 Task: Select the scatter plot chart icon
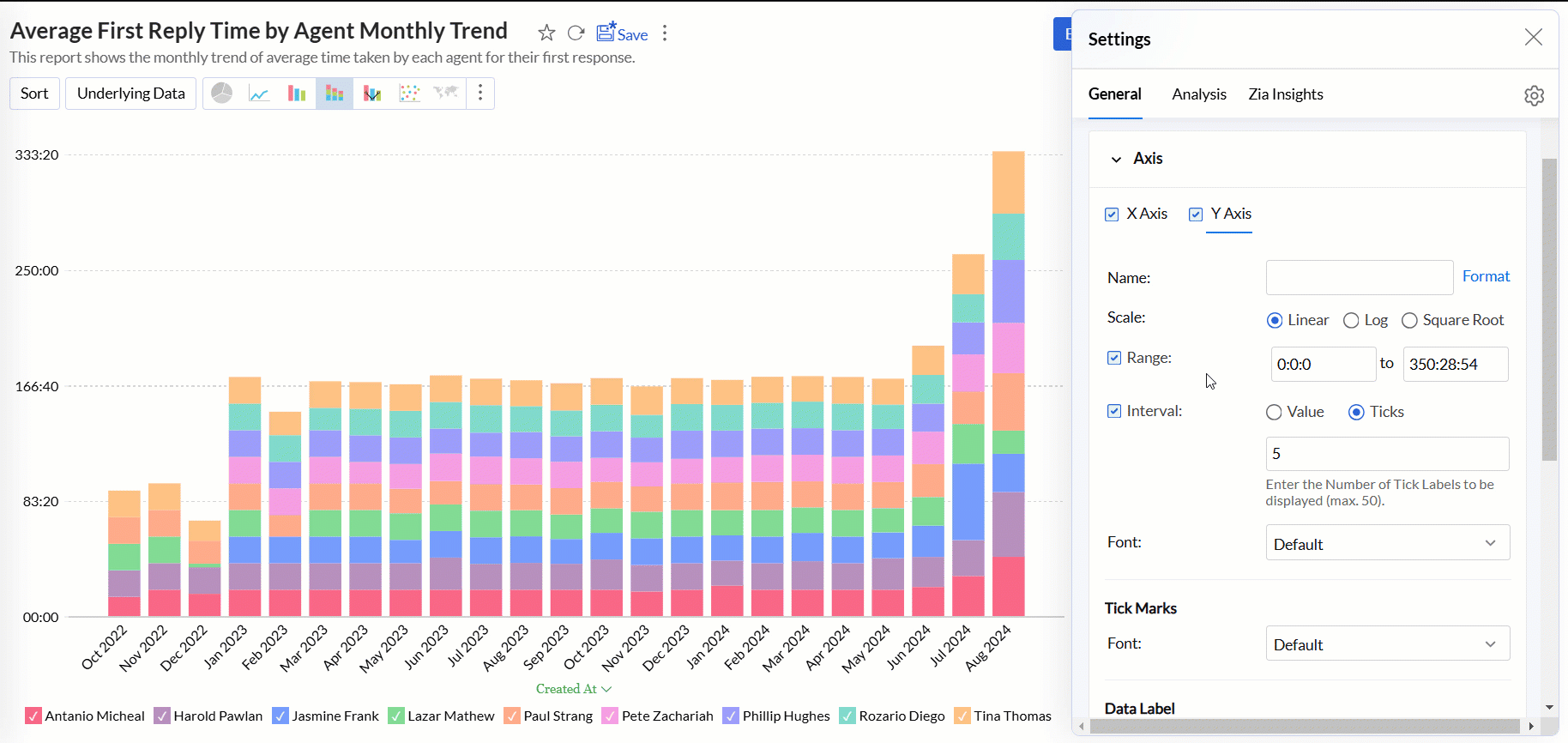[x=409, y=94]
